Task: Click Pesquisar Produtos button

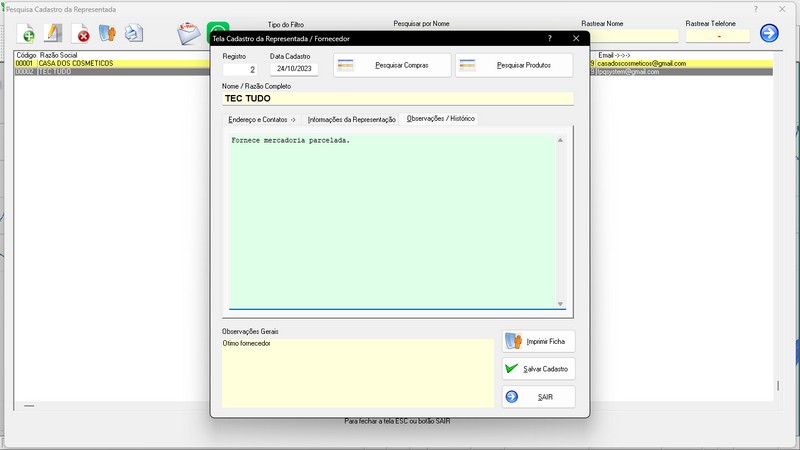Action: coord(514,65)
